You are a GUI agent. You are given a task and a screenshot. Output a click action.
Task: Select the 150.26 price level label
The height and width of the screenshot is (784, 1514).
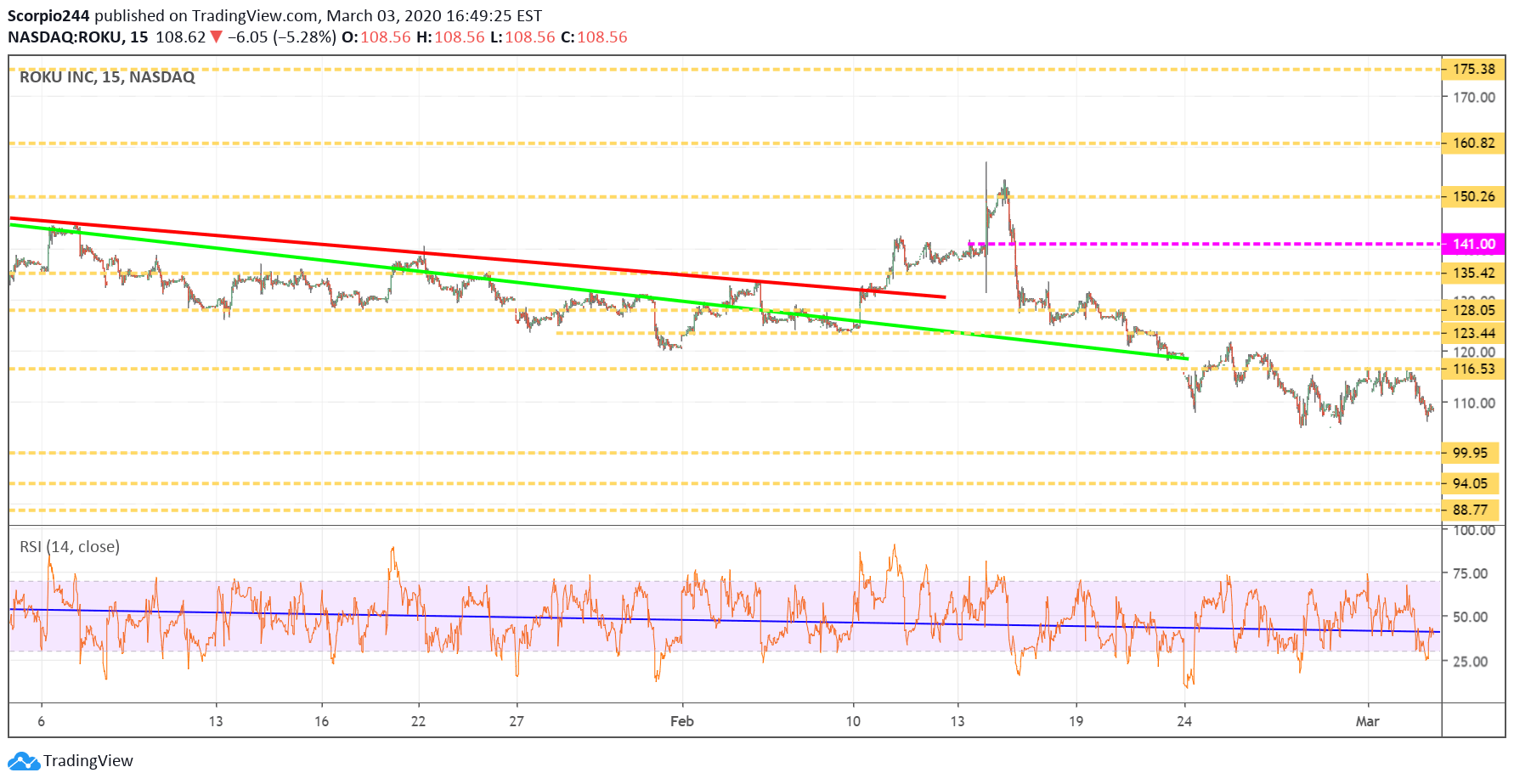[x=1474, y=197]
